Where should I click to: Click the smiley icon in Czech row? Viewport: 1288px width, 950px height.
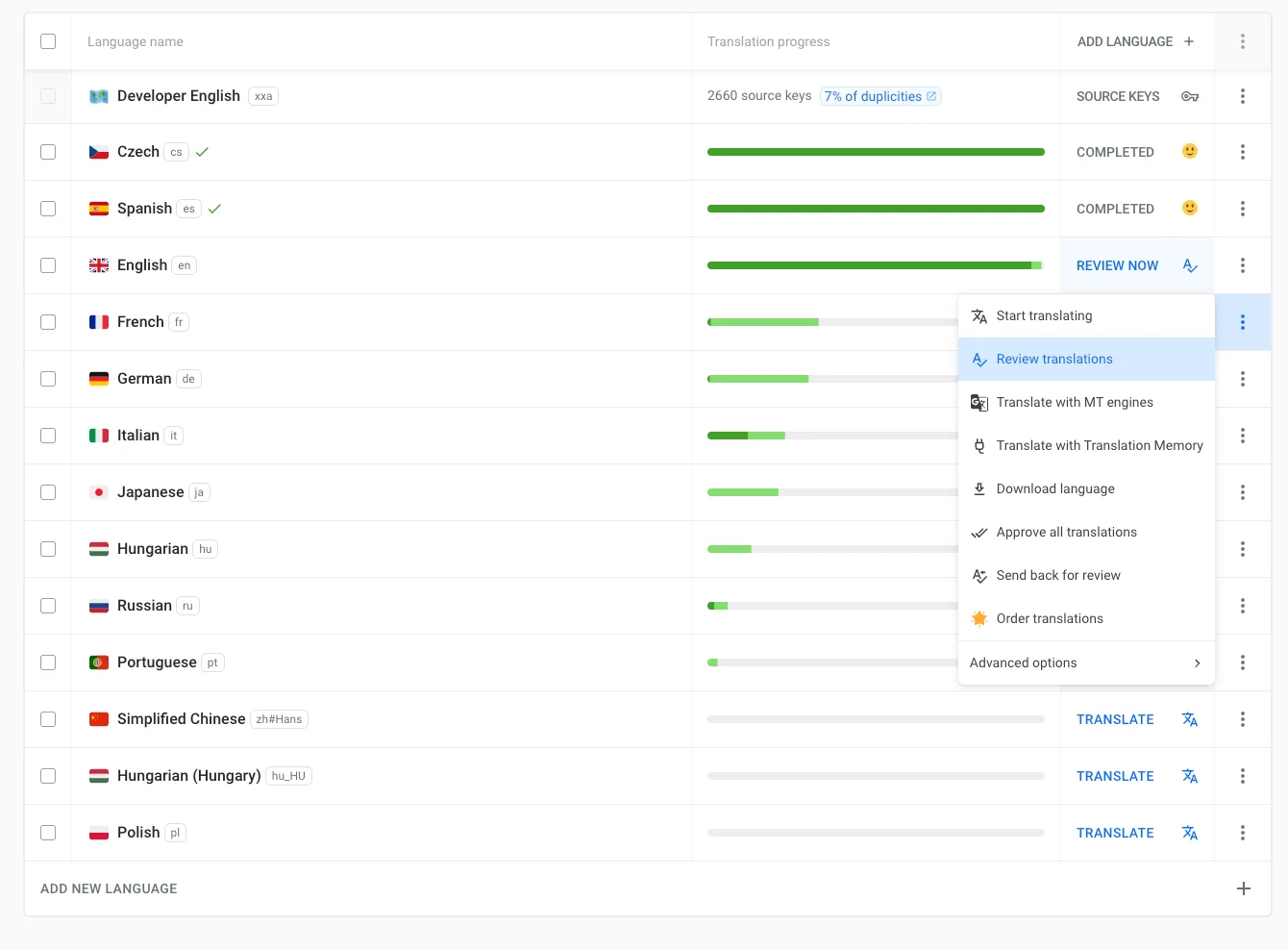(1189, 151)
